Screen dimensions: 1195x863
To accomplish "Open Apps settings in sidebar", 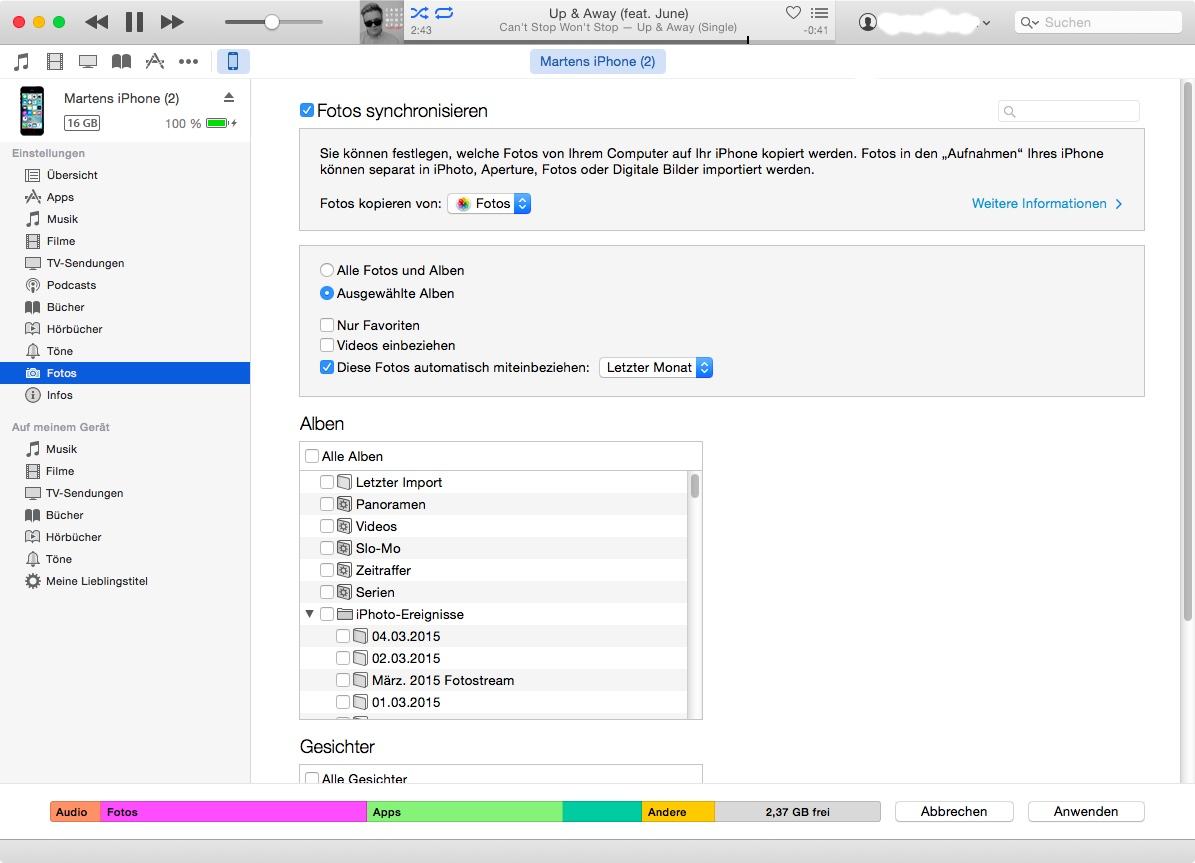I will click(60, 197).
